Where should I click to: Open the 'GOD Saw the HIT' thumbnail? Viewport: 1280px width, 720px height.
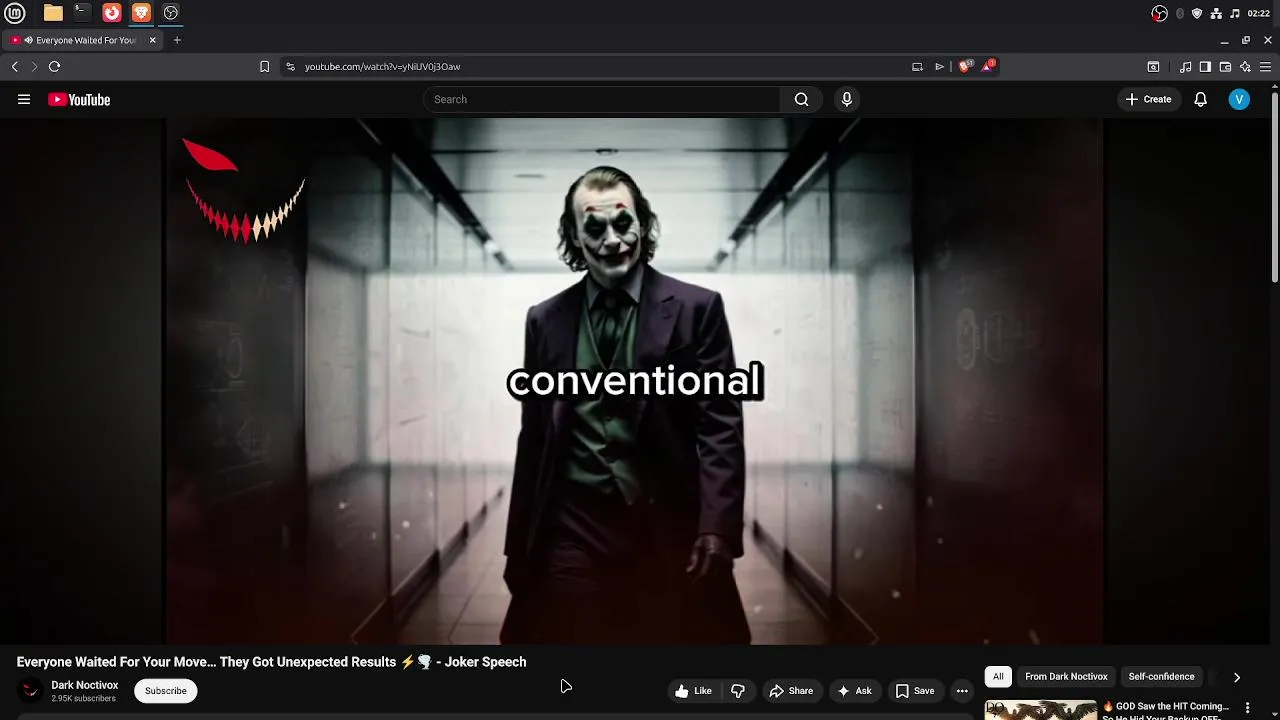pos(1040,710)
